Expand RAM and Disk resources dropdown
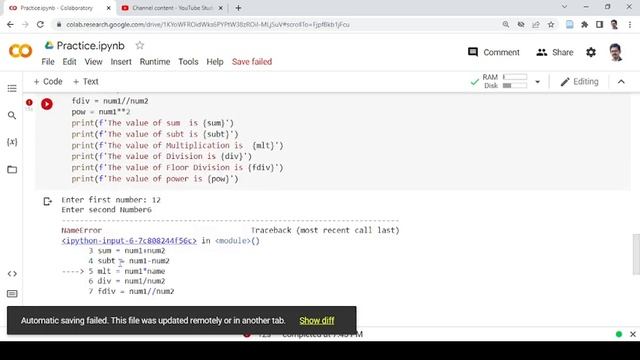 click(538, 82)
